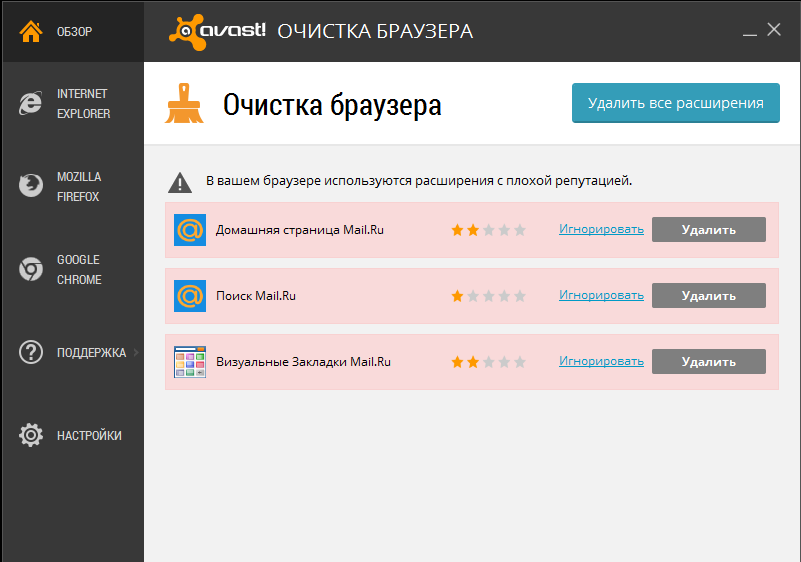Select the text Домашняя страница Mail.Ru

[x=299, y=230]
